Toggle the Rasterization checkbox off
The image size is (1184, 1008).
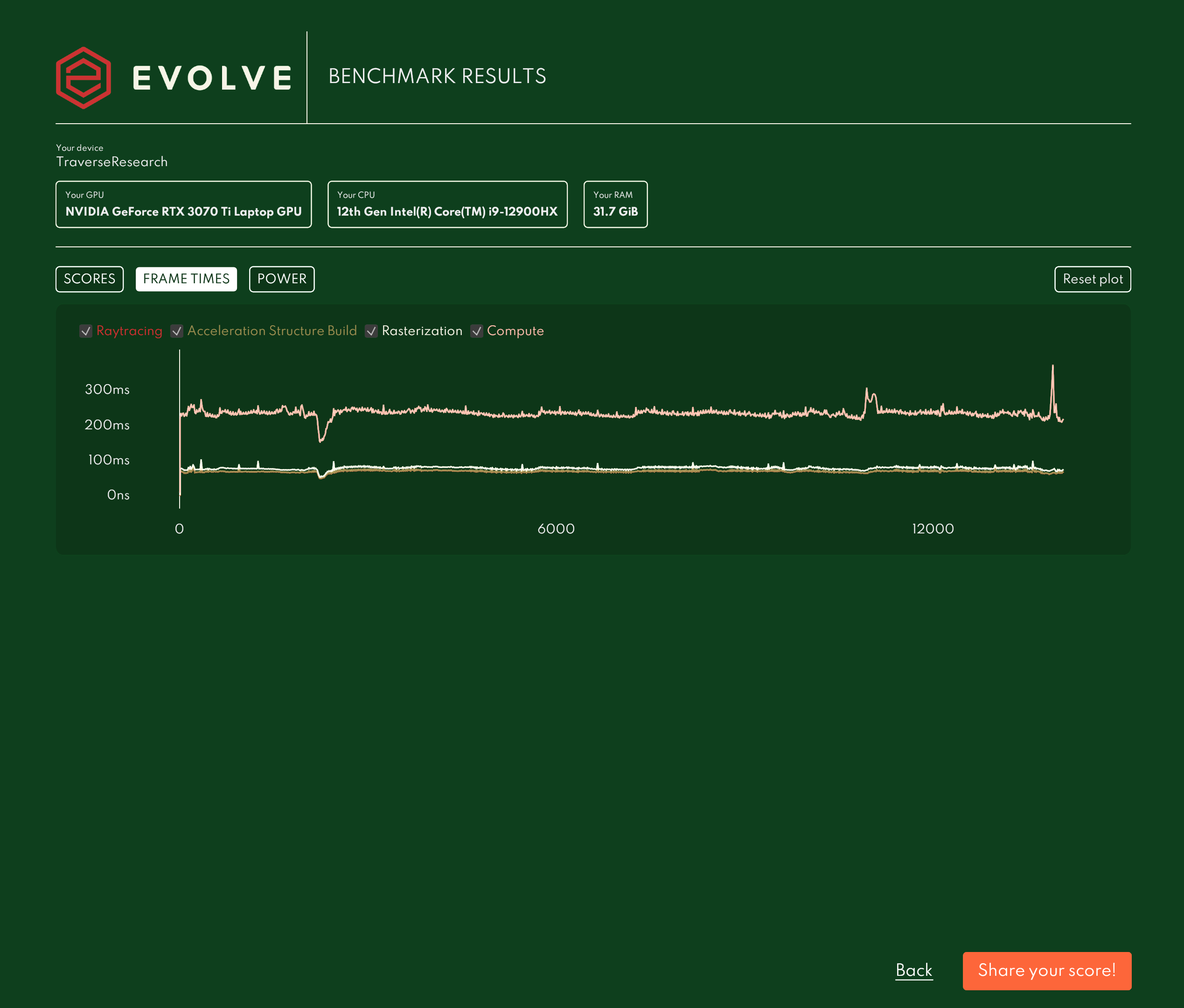372,330
